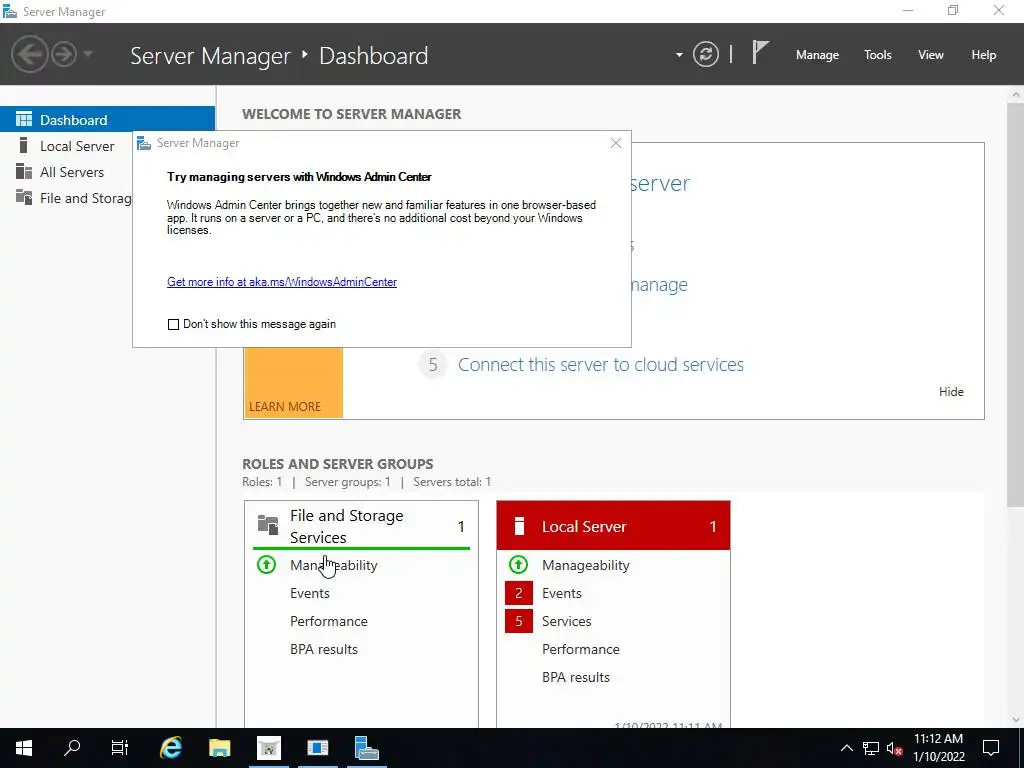The height and width of the screenshot is (768, 1024).
Task: Click the step 5 number circle
Action: (x=432, y=364)
